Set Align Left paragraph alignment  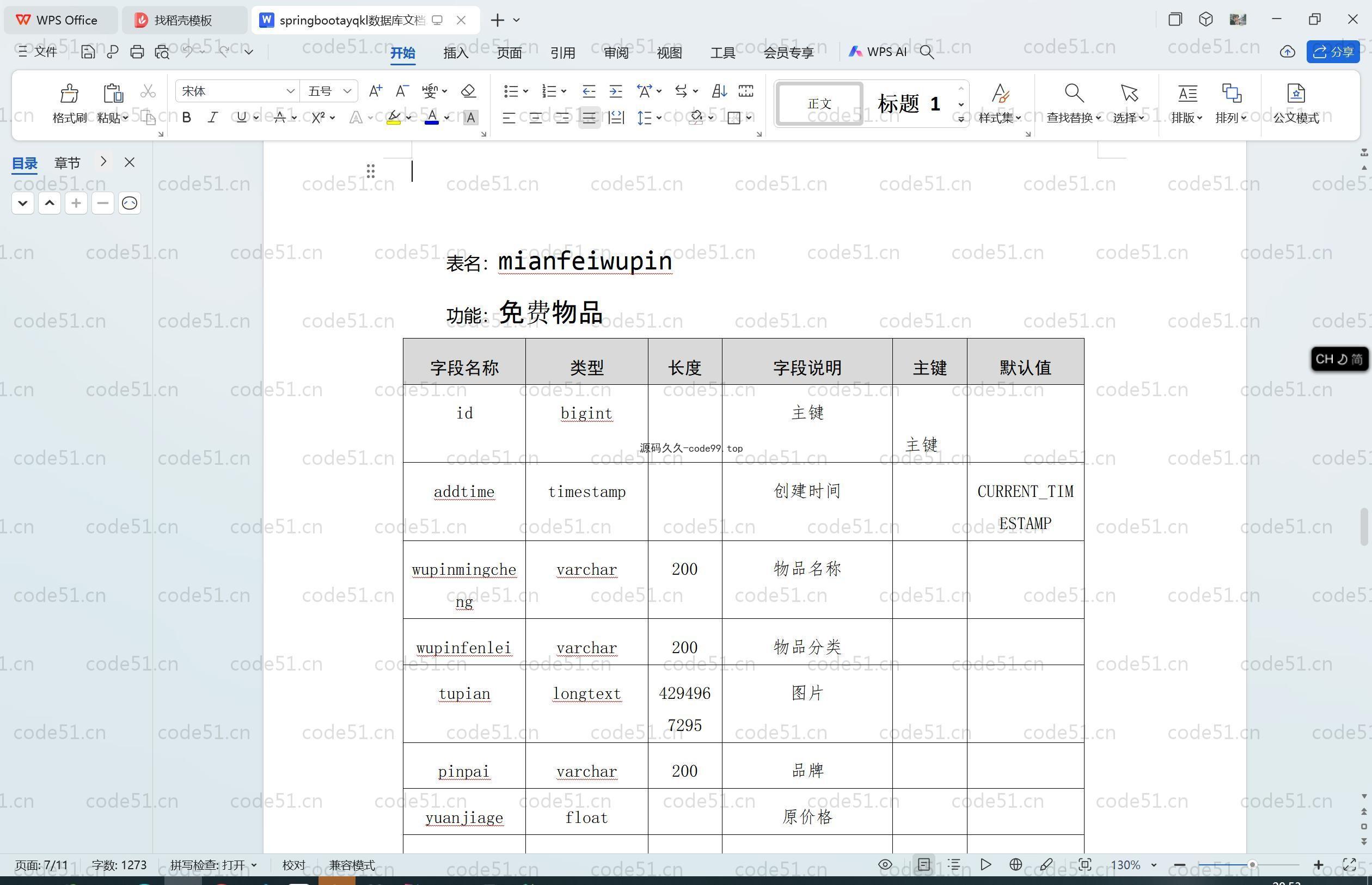coord(509,118)
